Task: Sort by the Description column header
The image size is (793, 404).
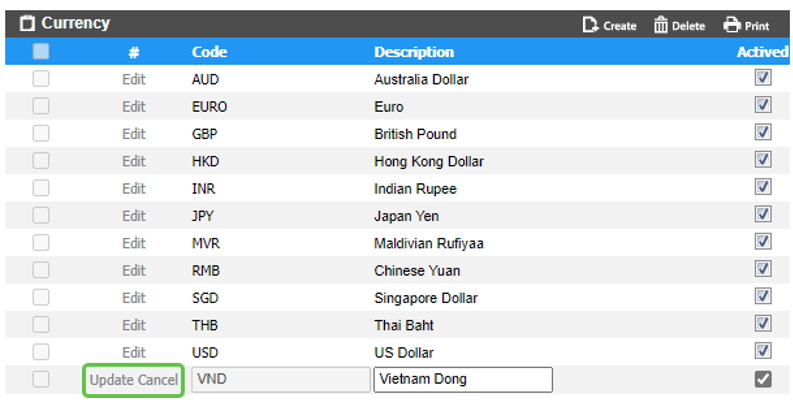Action: click(x=414, y=52)
